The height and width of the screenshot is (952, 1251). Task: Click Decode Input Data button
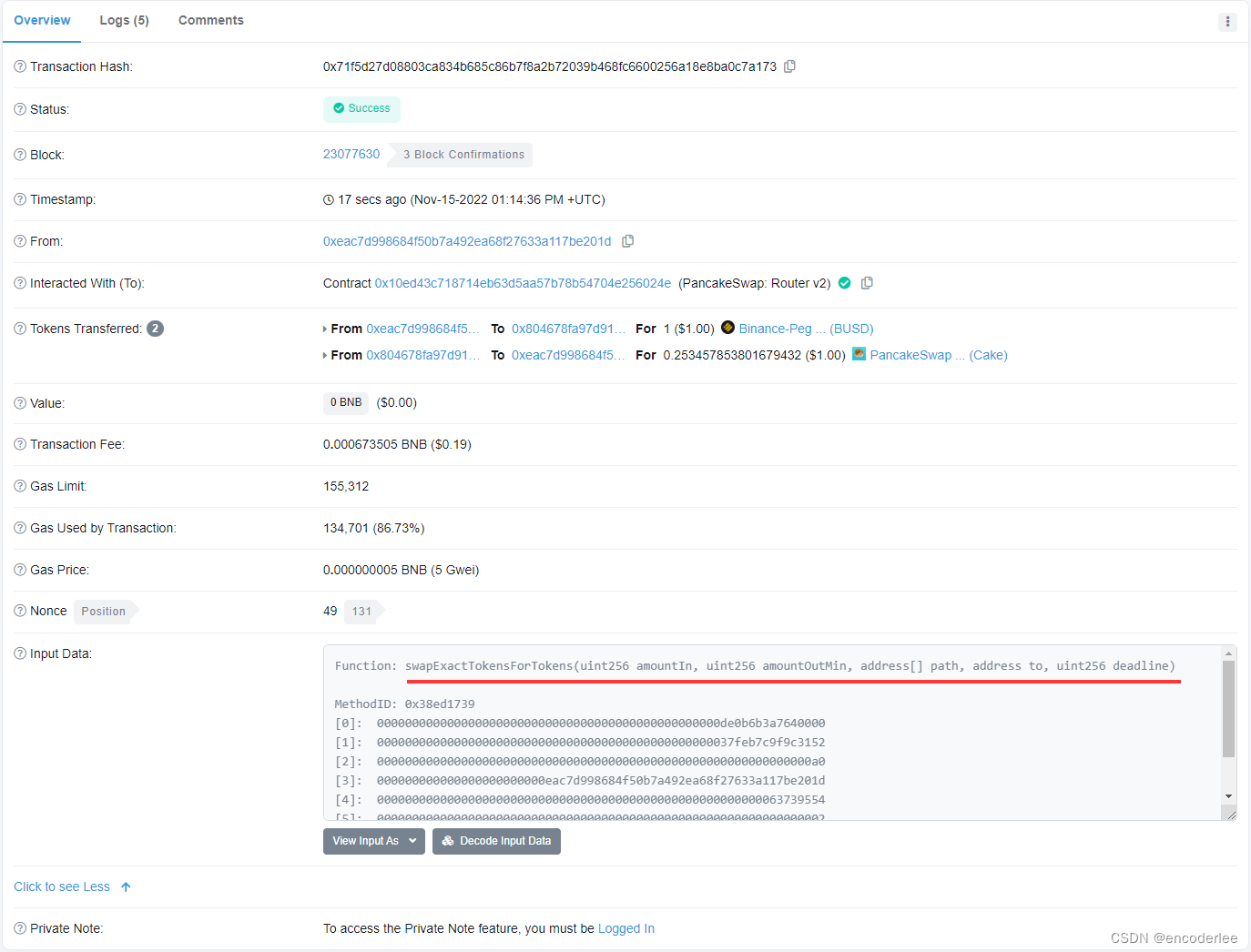coord(496,841)
